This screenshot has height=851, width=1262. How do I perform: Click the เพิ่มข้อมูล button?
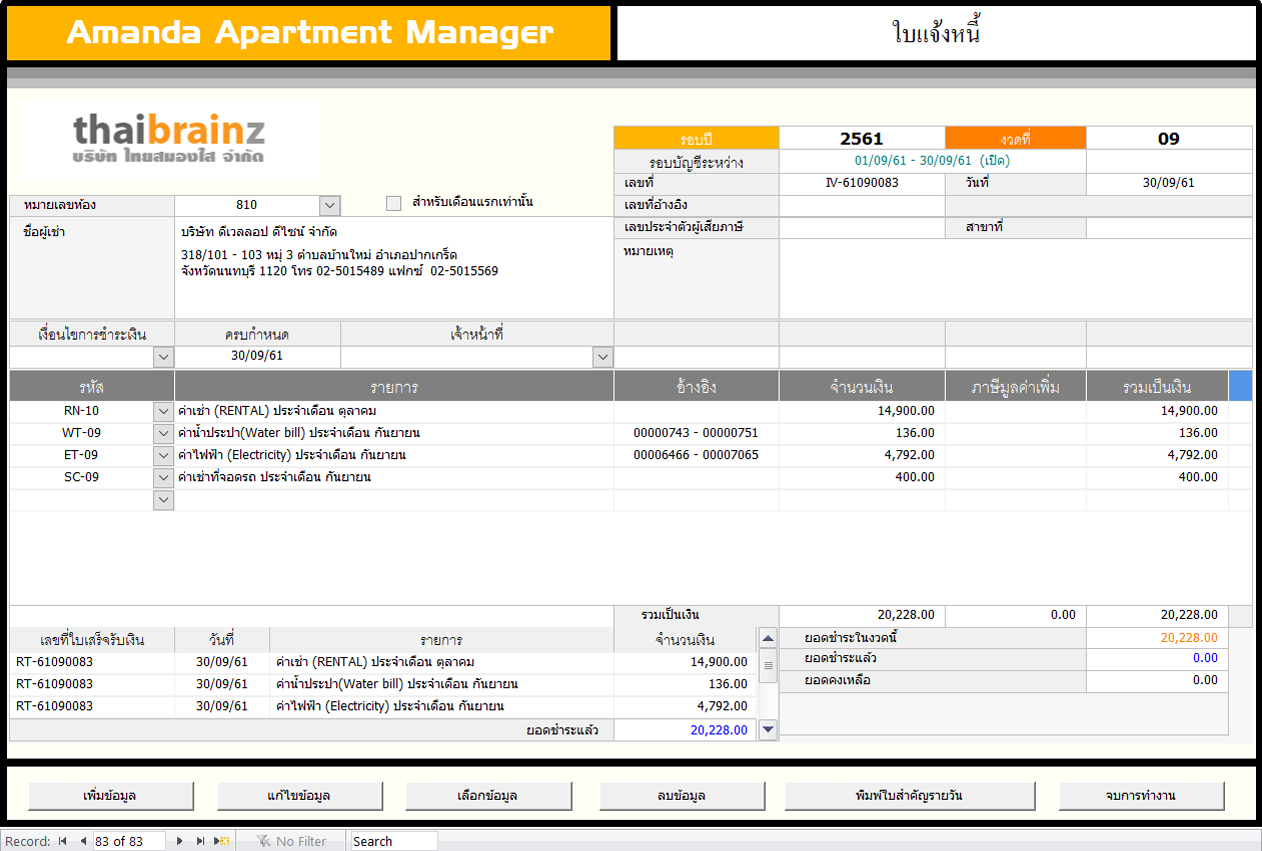tap(110, 796)
